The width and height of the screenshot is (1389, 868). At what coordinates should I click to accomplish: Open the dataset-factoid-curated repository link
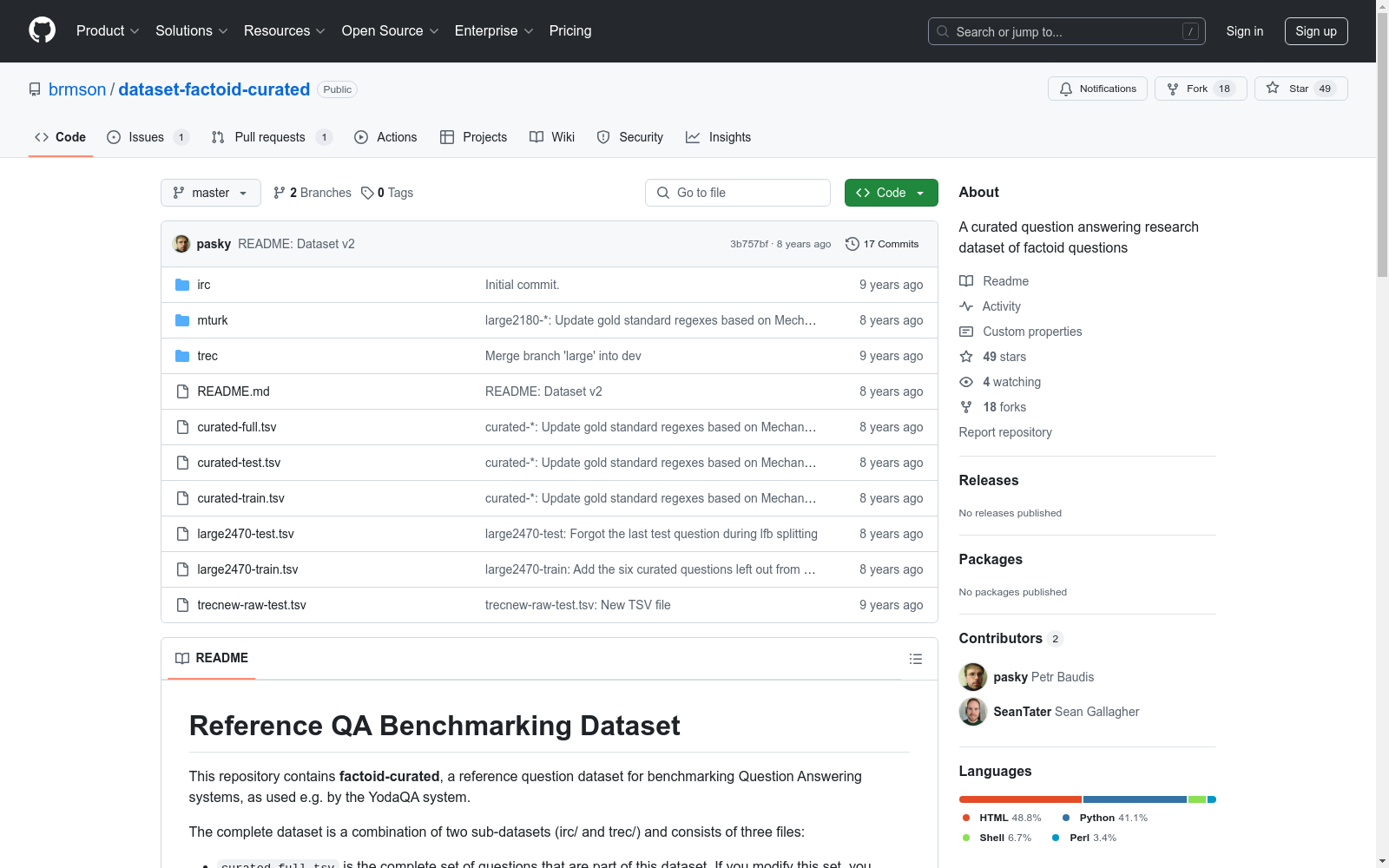coord(214,89)
